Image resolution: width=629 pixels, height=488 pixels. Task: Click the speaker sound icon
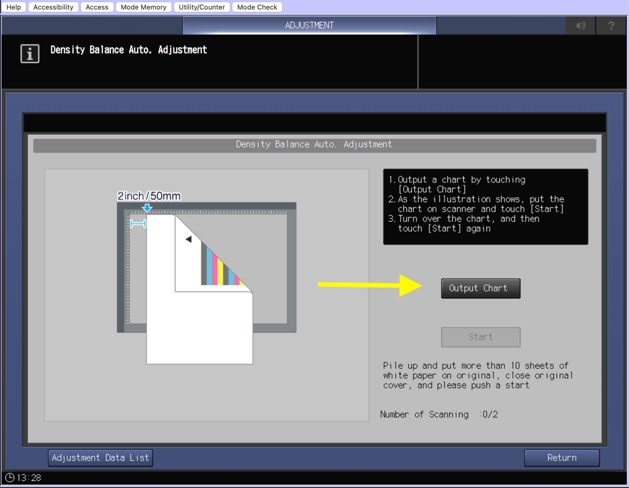point(581,25)
